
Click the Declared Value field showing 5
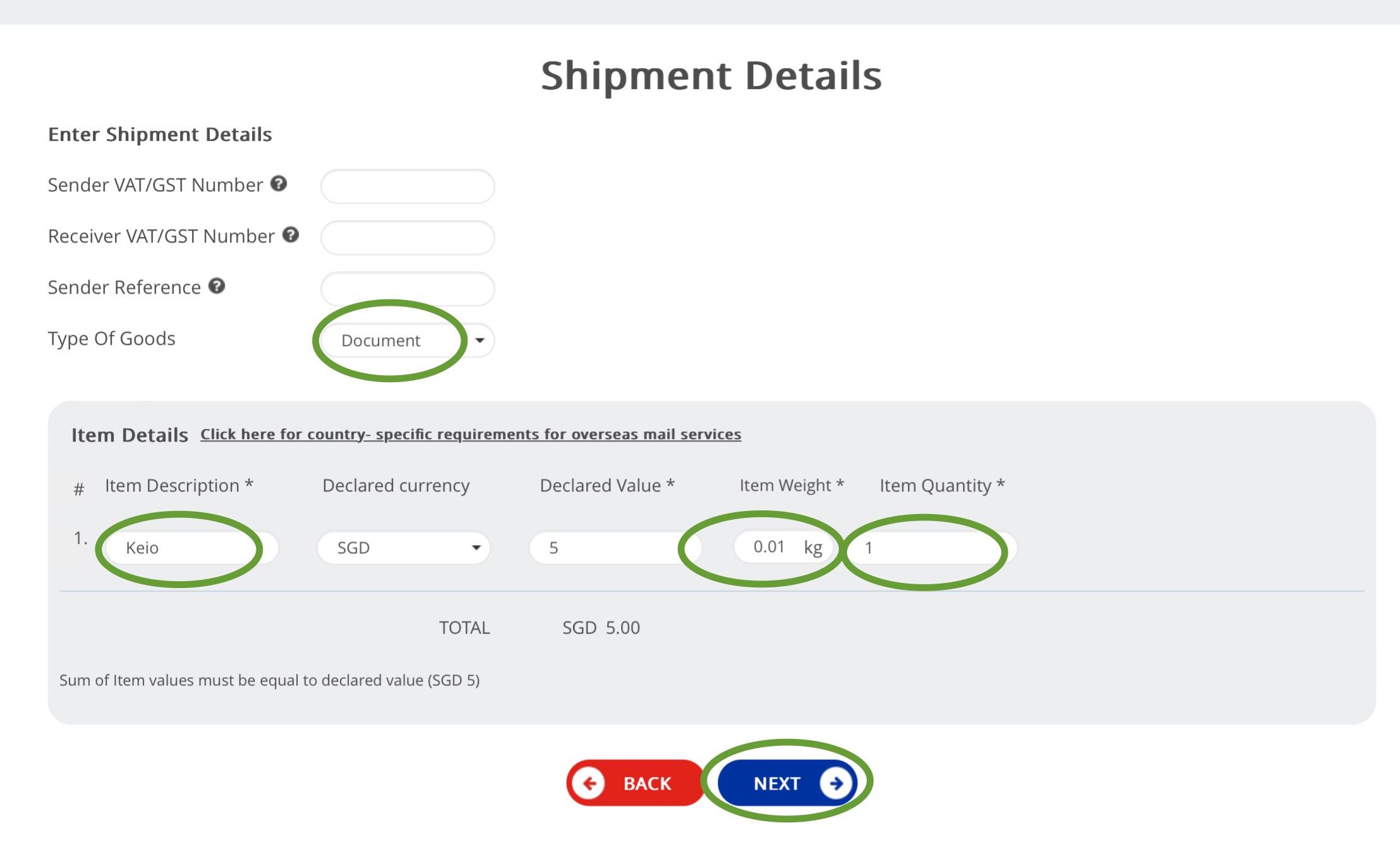point(616,548)
